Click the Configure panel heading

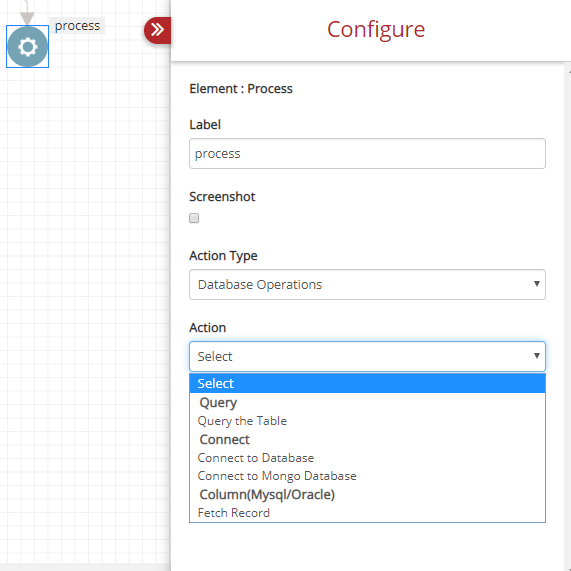point(376,29)
